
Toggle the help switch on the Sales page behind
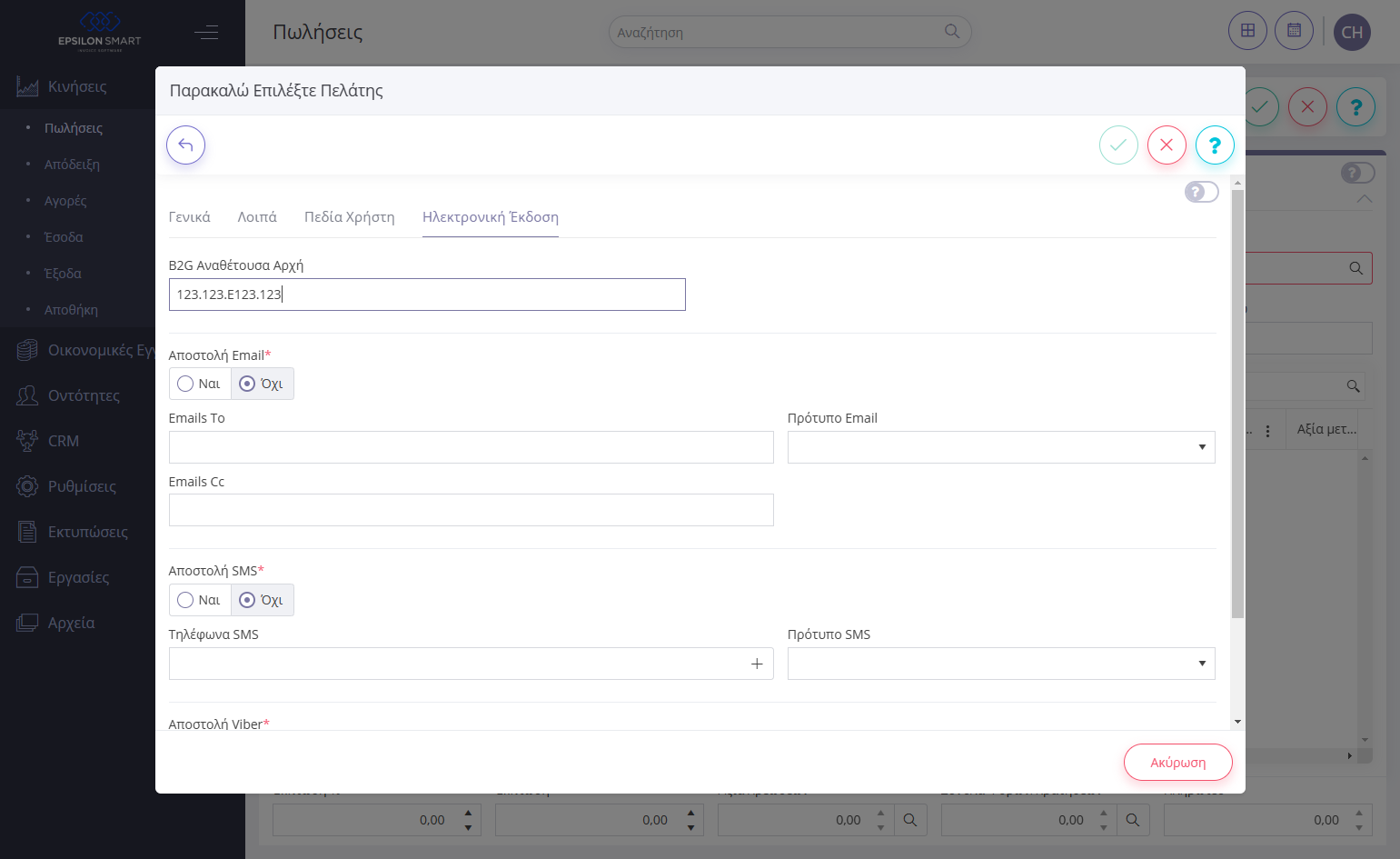coord(1357,173)
